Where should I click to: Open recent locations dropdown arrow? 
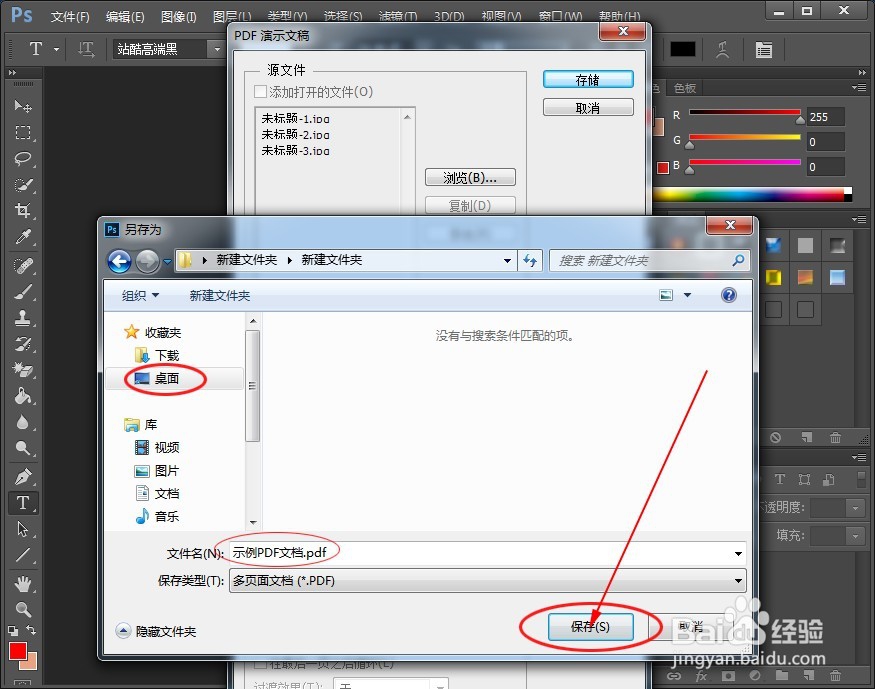click(x=167, y=261)
